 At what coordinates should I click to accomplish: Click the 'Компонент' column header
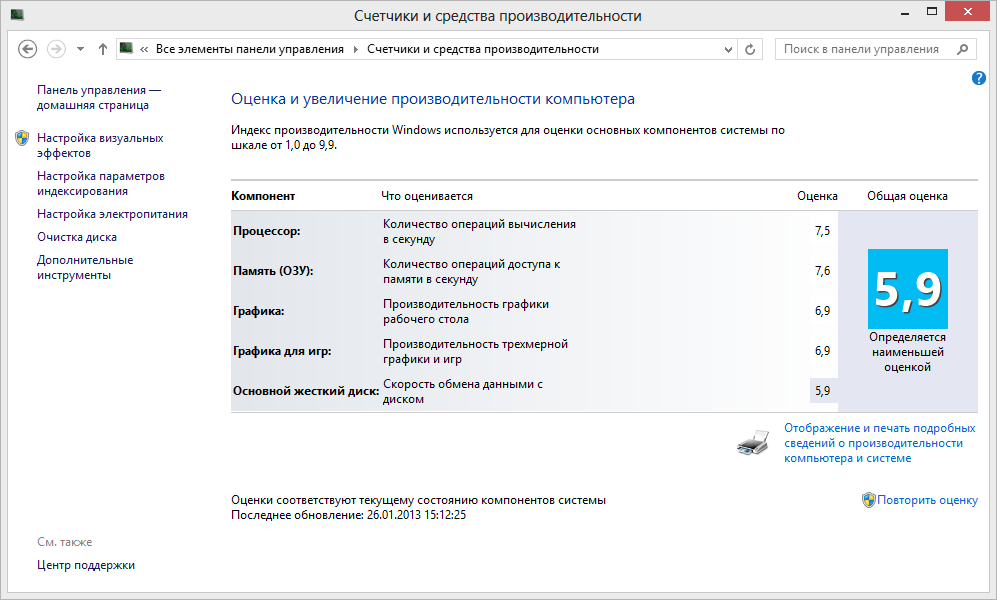click(263, 196)
